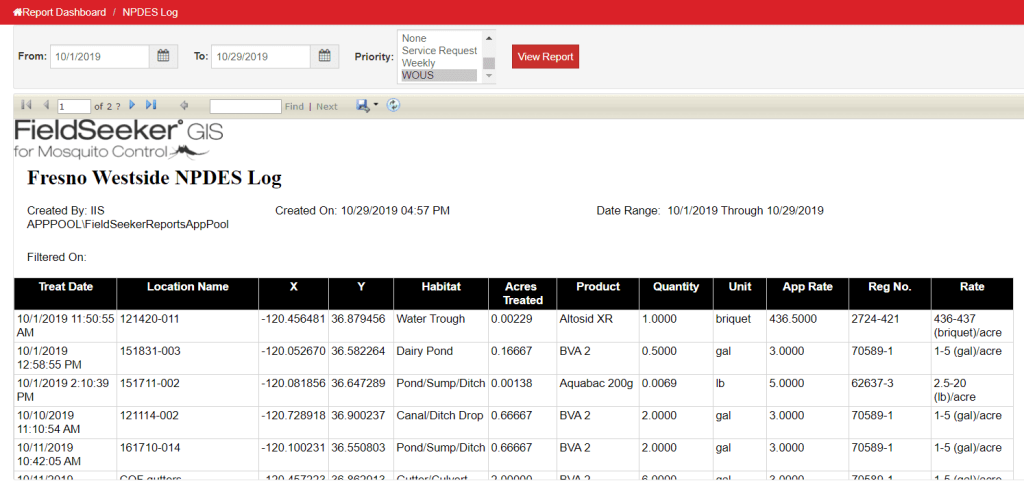Click registration number 62637-3

pyautogui.click(x=872, y=383)
